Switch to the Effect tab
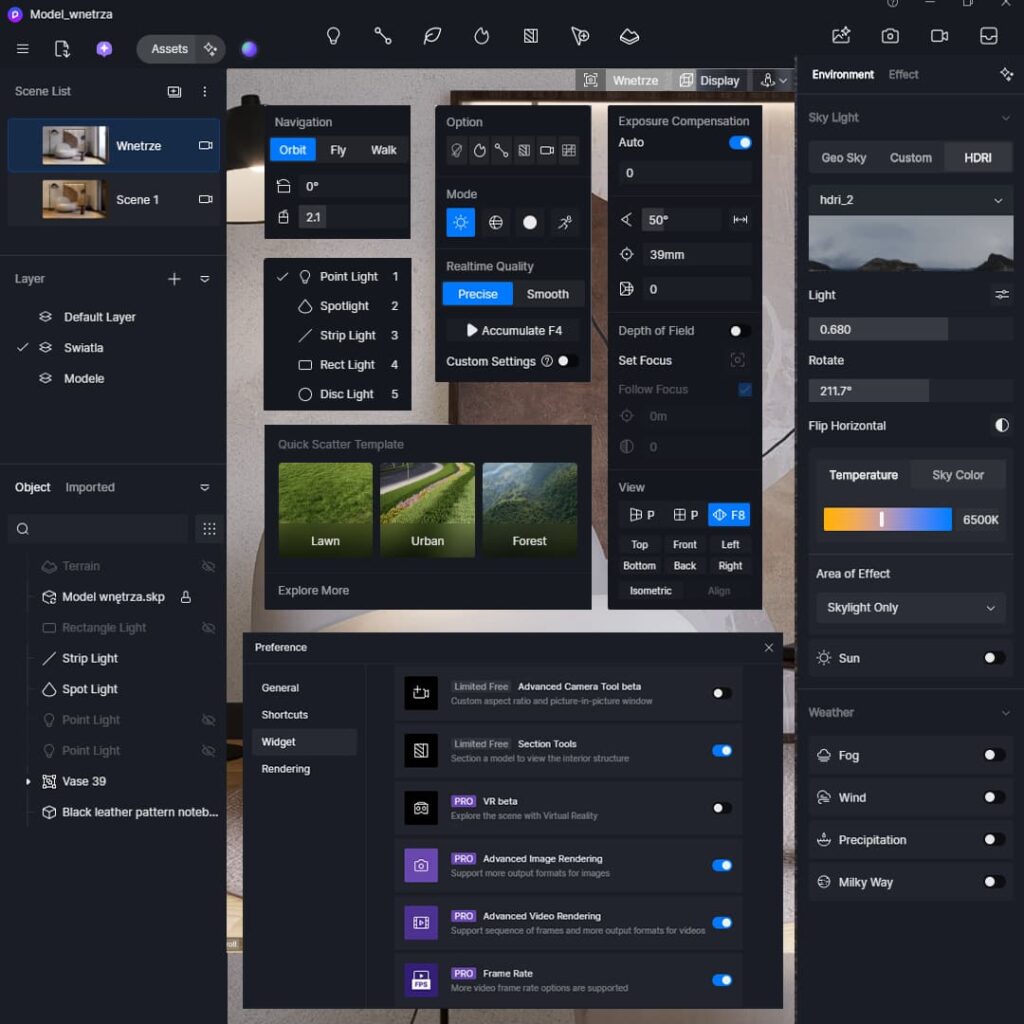 click(903, 74)
